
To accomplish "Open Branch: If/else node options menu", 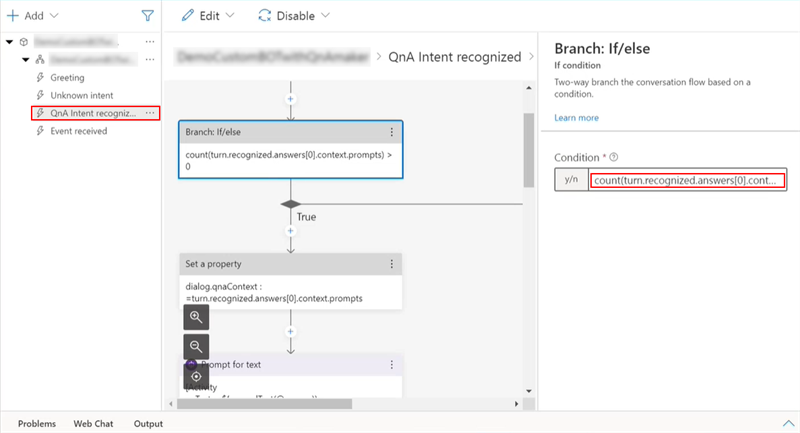I will point(391,132).
